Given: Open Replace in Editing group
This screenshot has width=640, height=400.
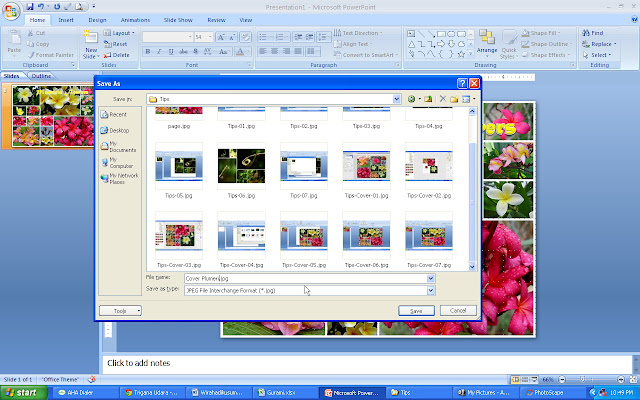Looking at the screenshot, I should click(599, 44).
